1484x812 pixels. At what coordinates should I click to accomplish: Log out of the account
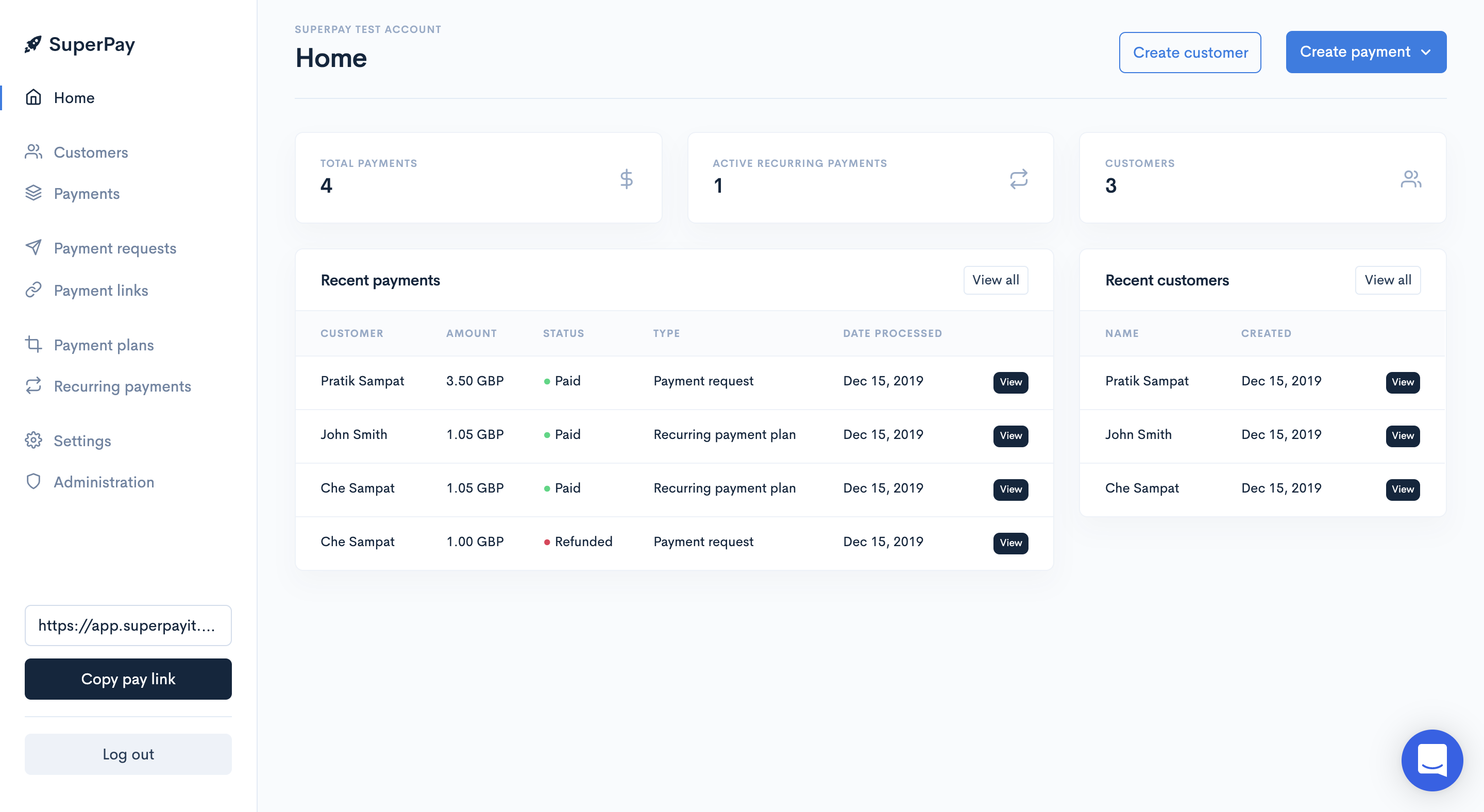[128, 754]
